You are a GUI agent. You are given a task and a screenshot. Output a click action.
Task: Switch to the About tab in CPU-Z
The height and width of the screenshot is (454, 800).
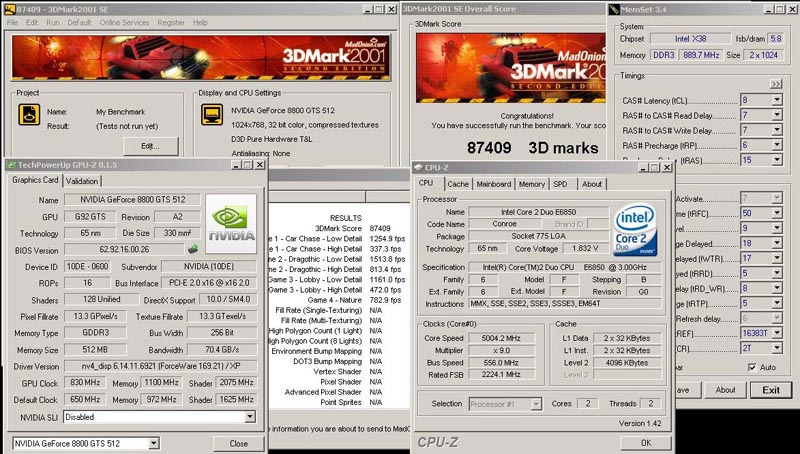(592, 184)
